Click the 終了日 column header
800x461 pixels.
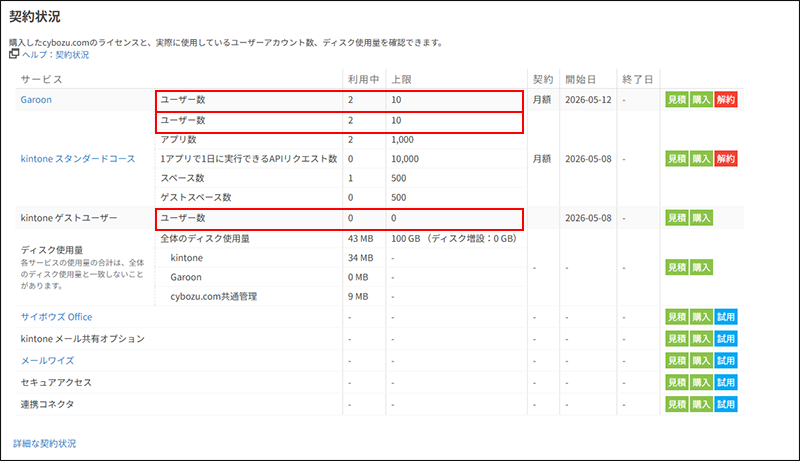[637, 80]
